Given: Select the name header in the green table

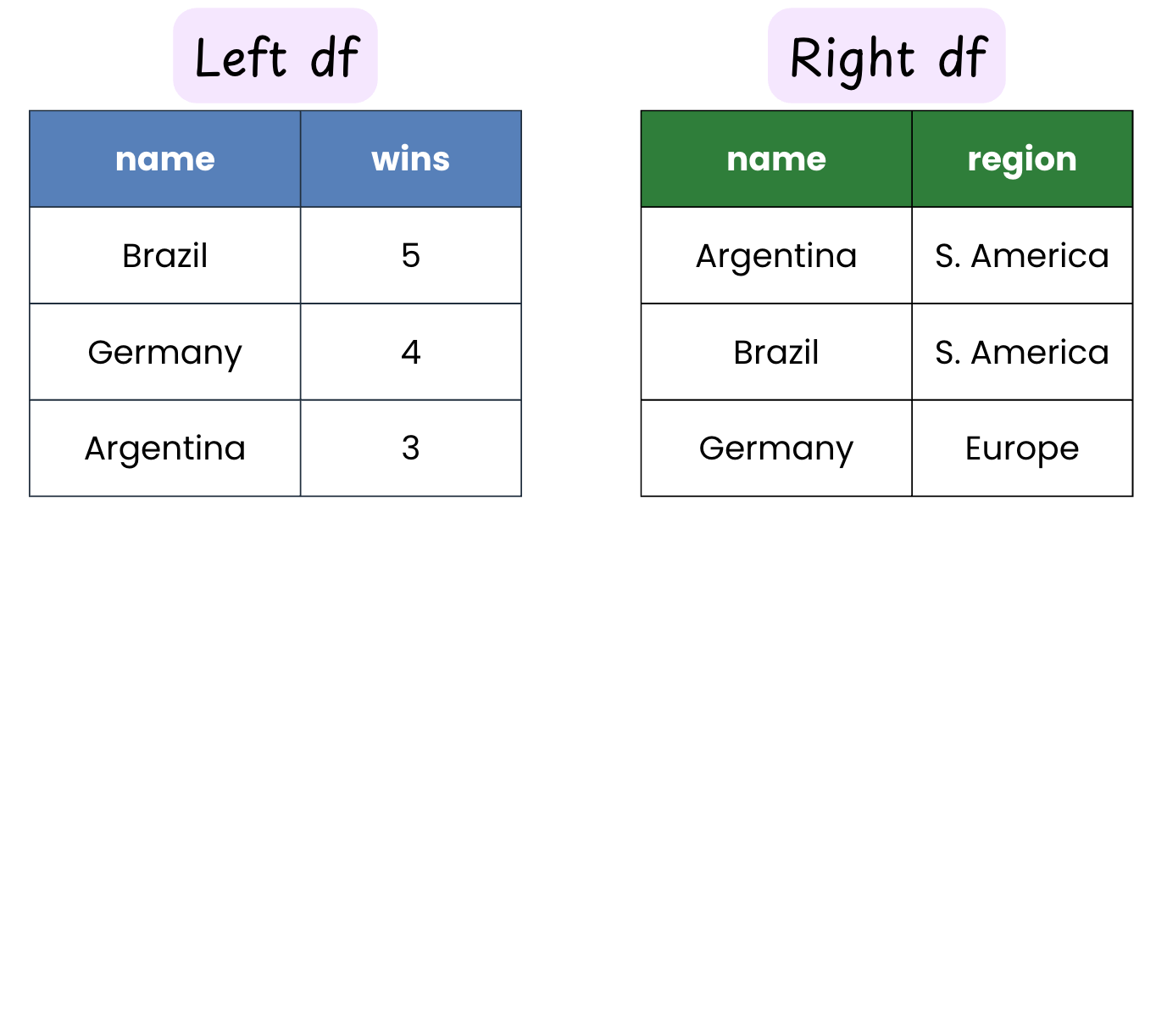Looking at the screenshot, I should click(776, 159).
